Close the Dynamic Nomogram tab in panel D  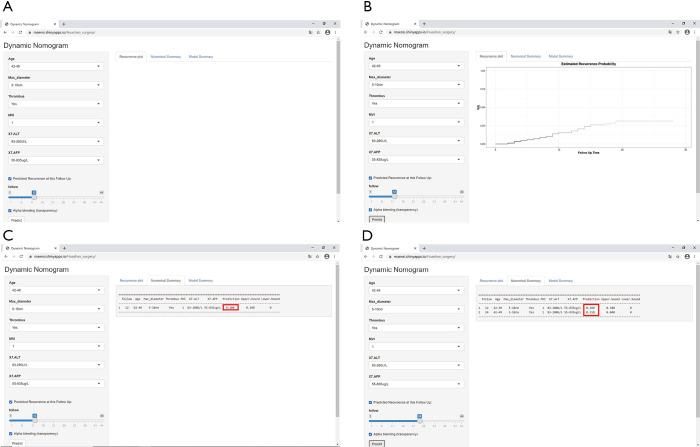[415, 247]
